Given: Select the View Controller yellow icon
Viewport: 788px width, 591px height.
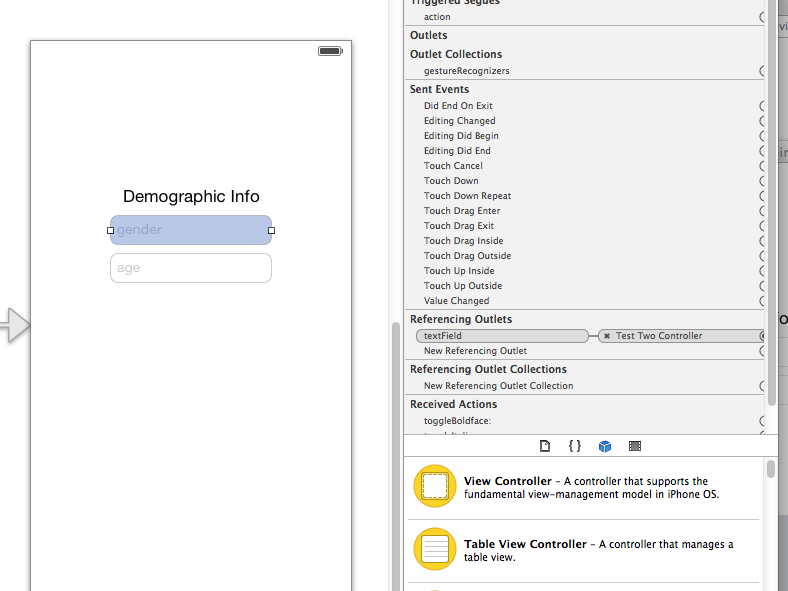Looking at the screenshot, I should pos(435,486).
